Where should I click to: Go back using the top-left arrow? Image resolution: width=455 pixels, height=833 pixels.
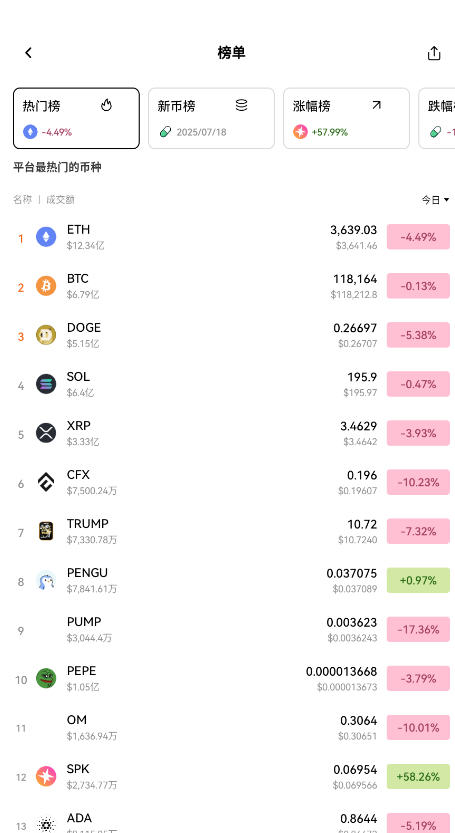28,53
